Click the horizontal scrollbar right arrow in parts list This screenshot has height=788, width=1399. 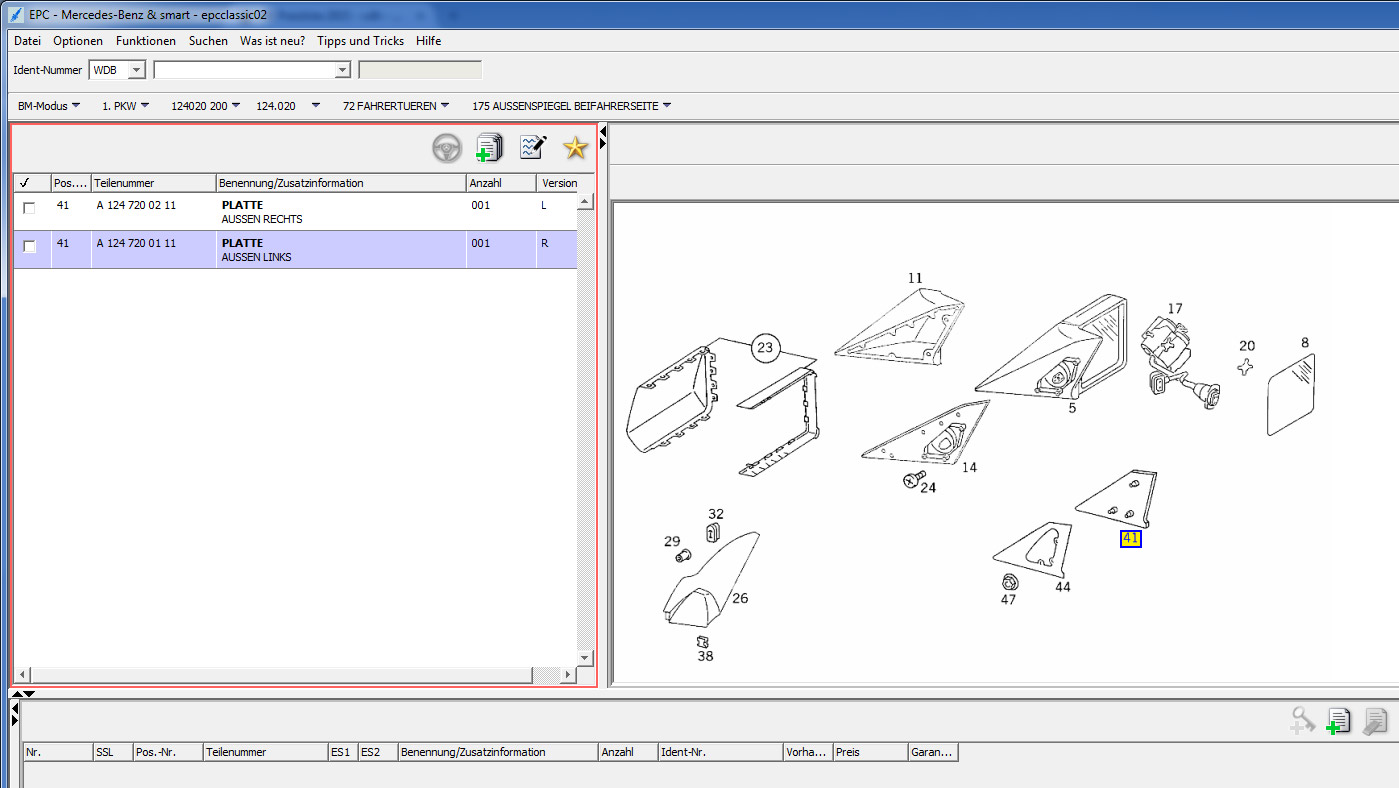(568, 675)
